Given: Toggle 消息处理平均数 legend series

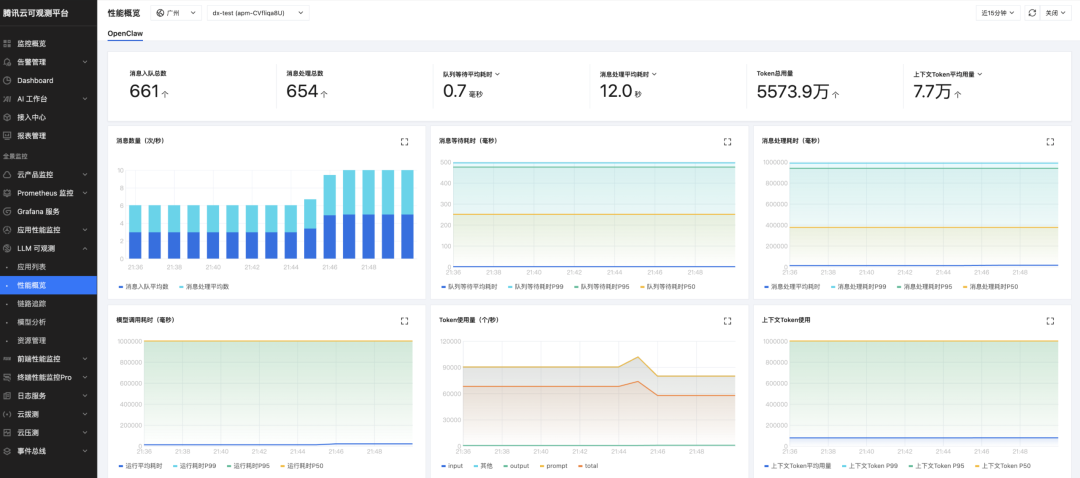Looking at the screenshot, I should point(204,287).
